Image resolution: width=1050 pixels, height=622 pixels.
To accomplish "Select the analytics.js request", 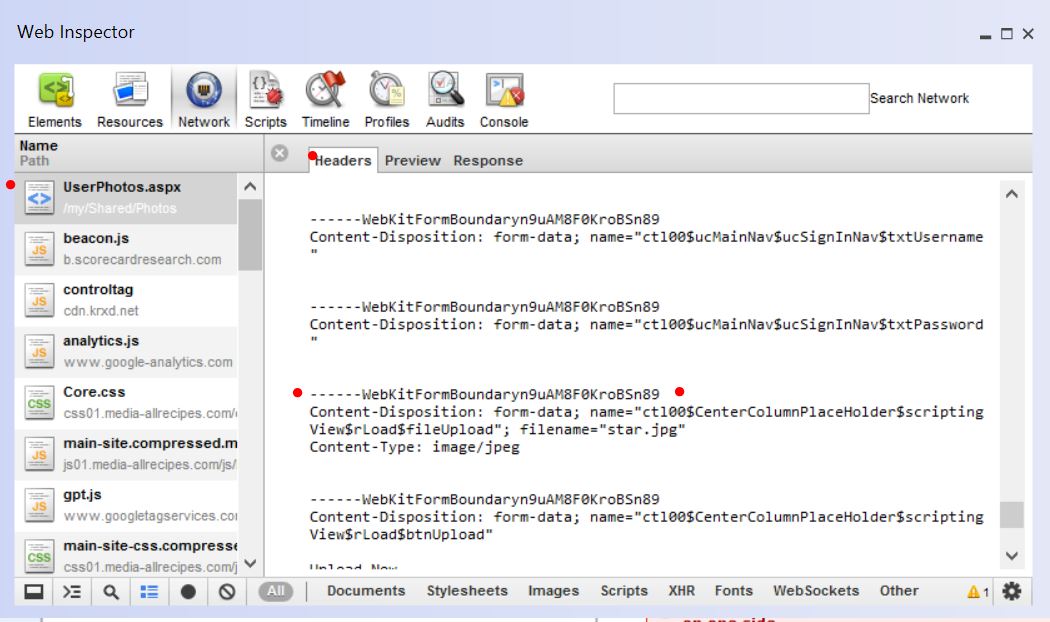I will pos(126,352).
